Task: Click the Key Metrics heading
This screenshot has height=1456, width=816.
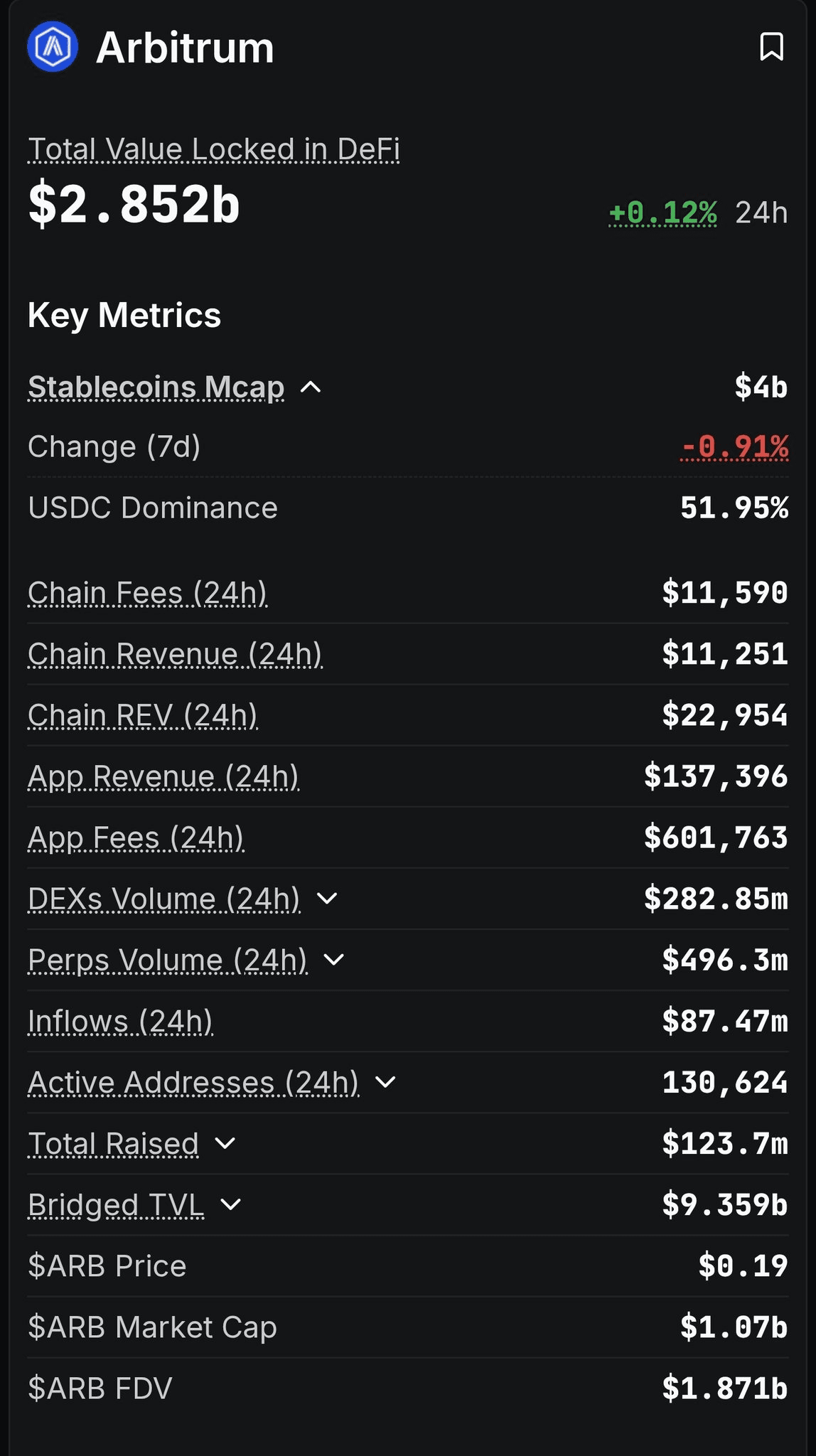Action: pyautogui.click(x=124, y=315)
